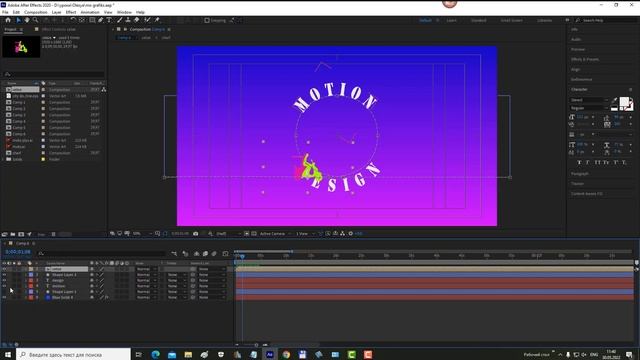The image size is (640, 360).
Task: Open the Paragraph panel header
Action: (x=580, y=173)
